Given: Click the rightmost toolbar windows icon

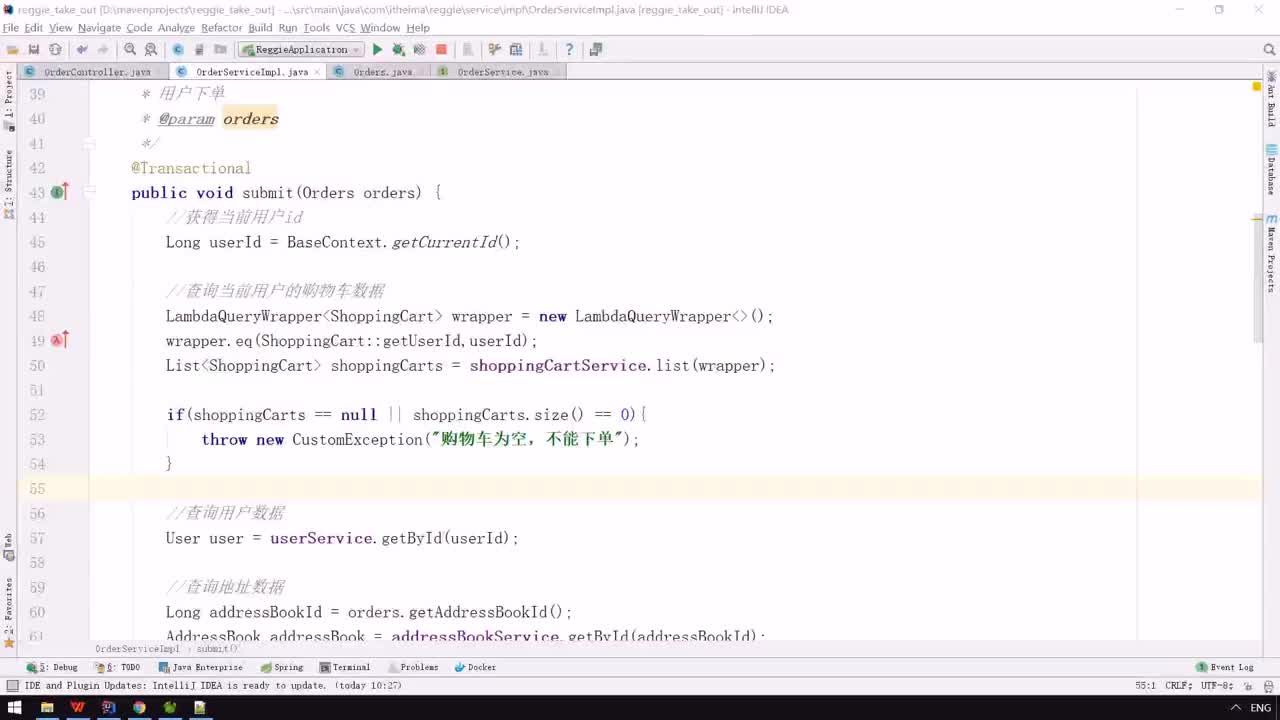Looking at the screenshot, I should click(x=596, y=49).
